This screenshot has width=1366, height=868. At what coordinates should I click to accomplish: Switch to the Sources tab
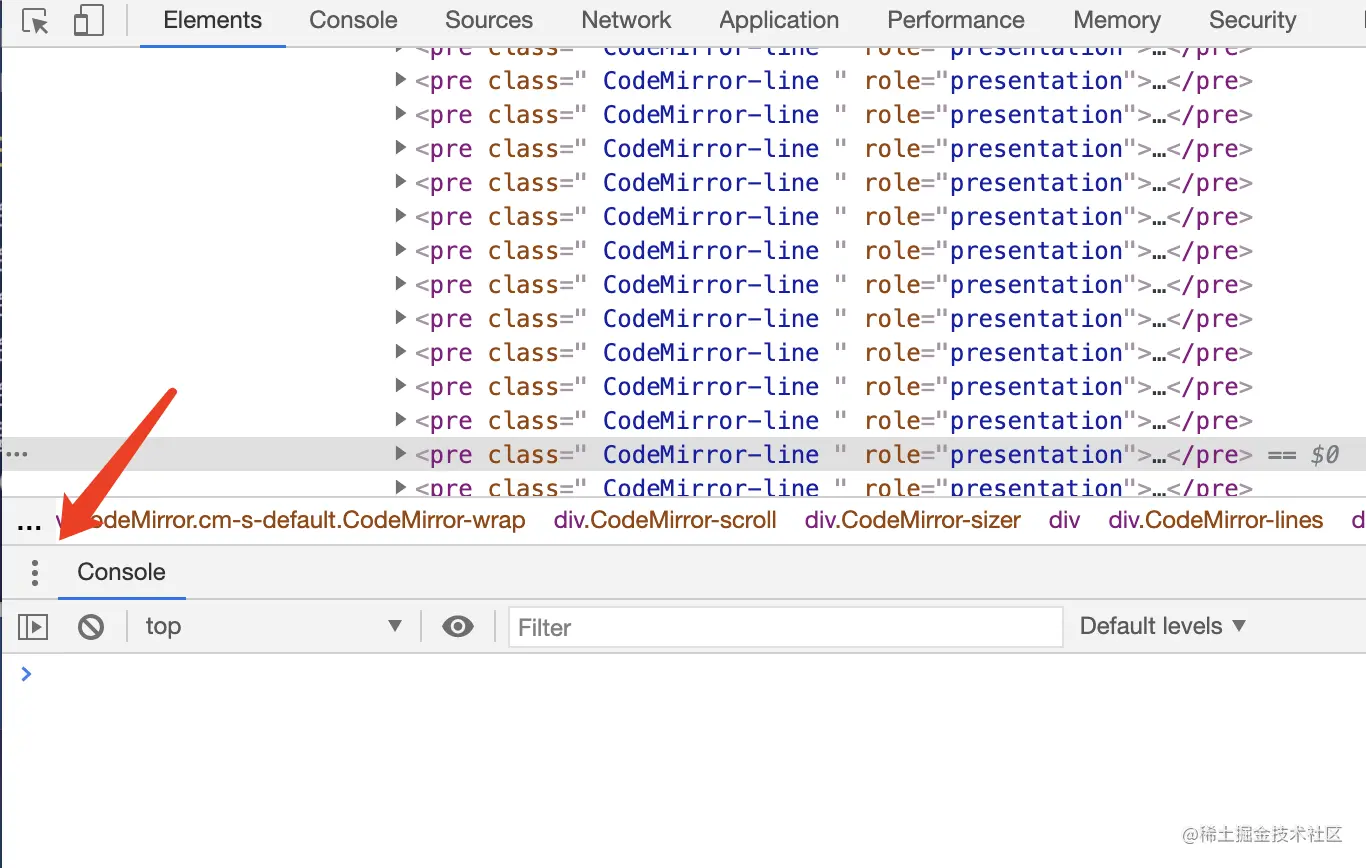[489, 21]
